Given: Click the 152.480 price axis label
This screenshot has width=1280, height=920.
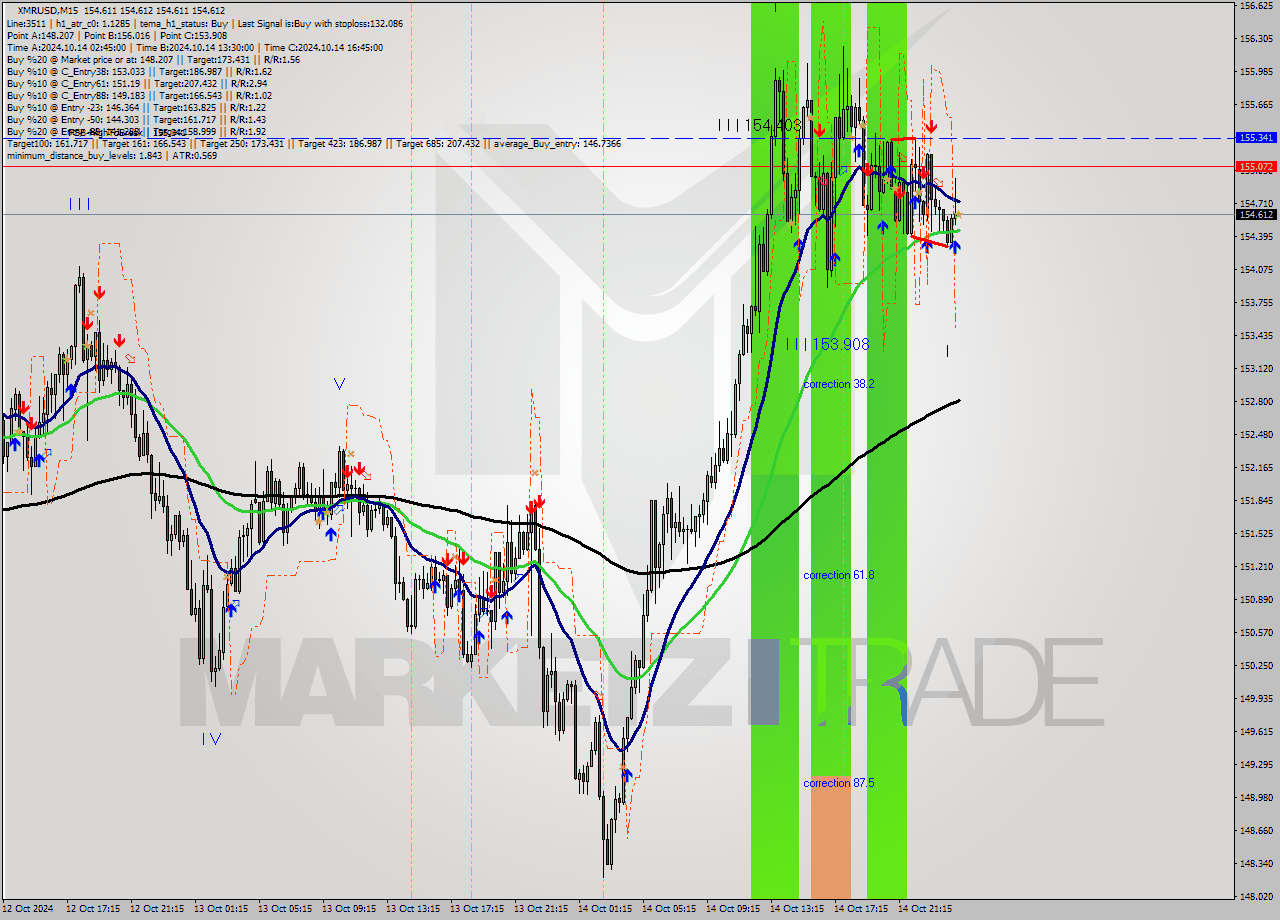Looking at the screenshot, I should click(x=1256, y=435).
